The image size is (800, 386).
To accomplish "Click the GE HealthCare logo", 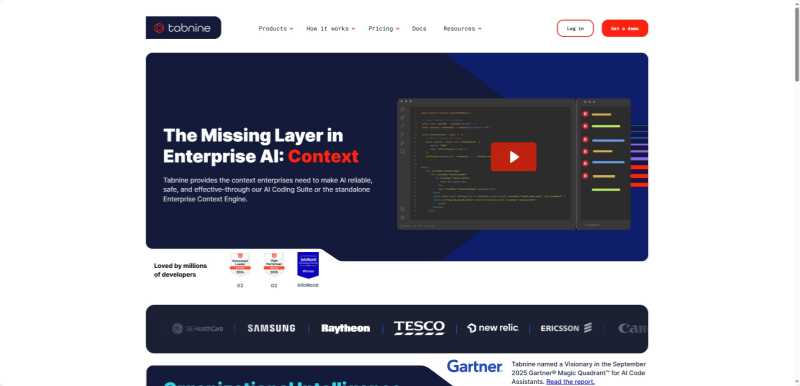I will click(197, 328).
